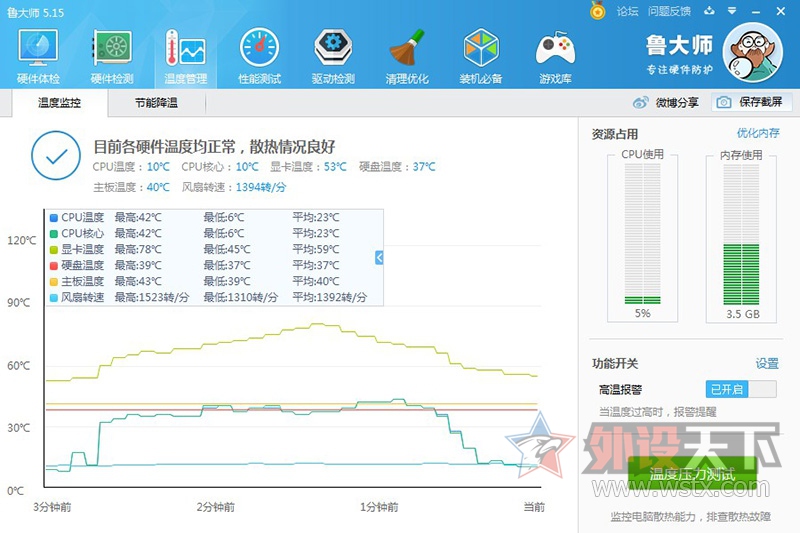Click the 5% CPU usage value
Image resolution: width=800 pixels, height=533 pixels.
coord(642,313)
